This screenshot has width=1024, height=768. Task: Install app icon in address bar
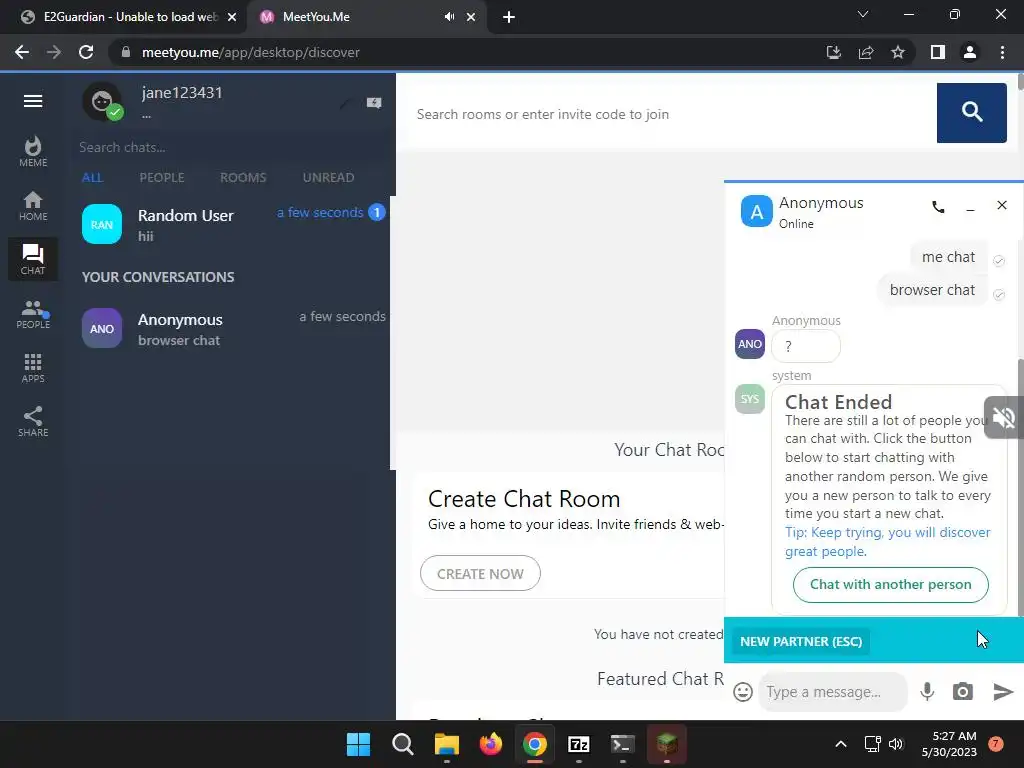point(833,52)
